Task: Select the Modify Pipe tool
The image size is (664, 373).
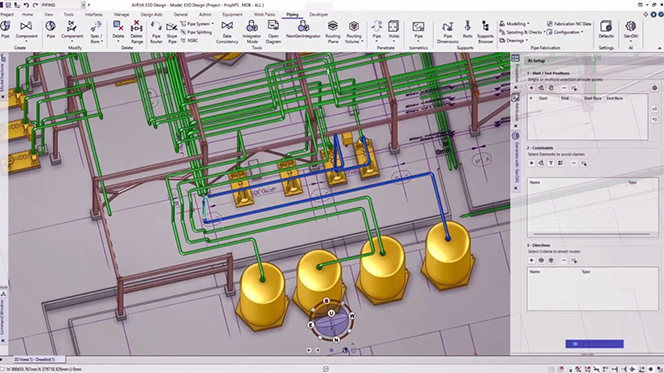Action: (50, 30)
